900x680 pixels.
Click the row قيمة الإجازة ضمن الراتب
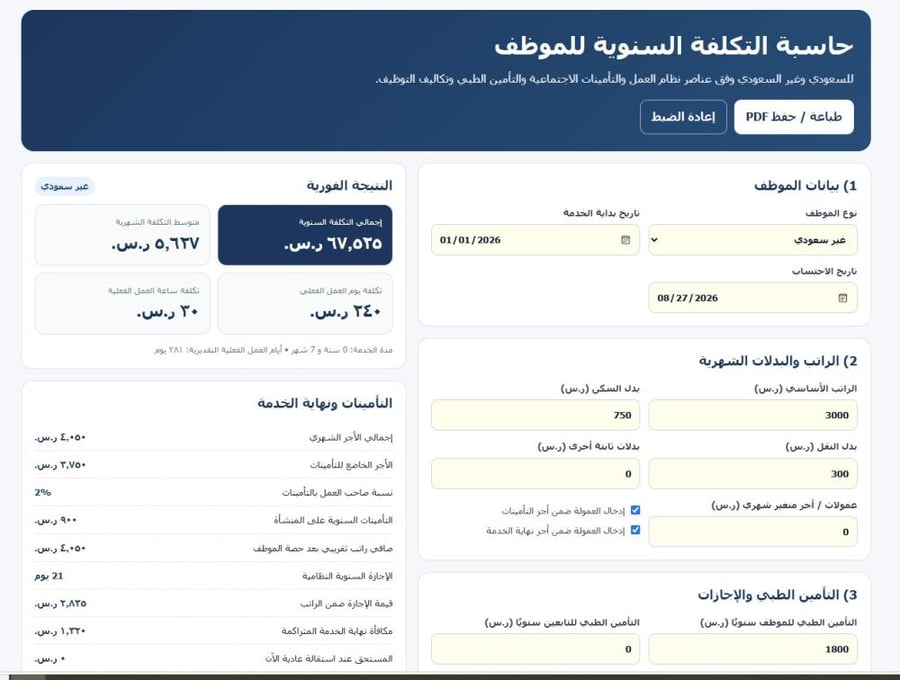pos(214,603)
